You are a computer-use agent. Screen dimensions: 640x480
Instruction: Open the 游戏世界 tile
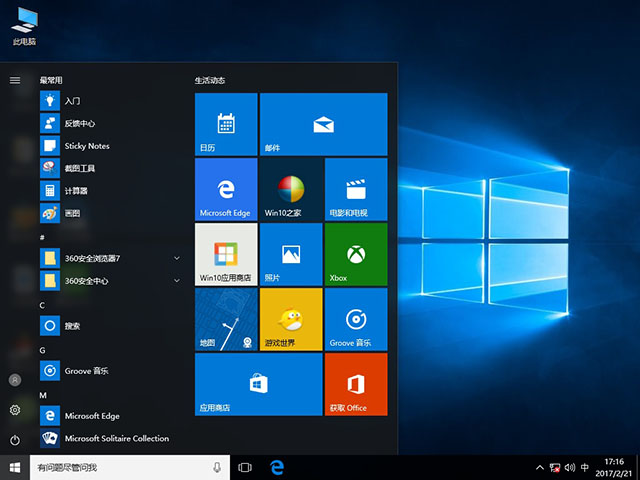tap(291, 319)
